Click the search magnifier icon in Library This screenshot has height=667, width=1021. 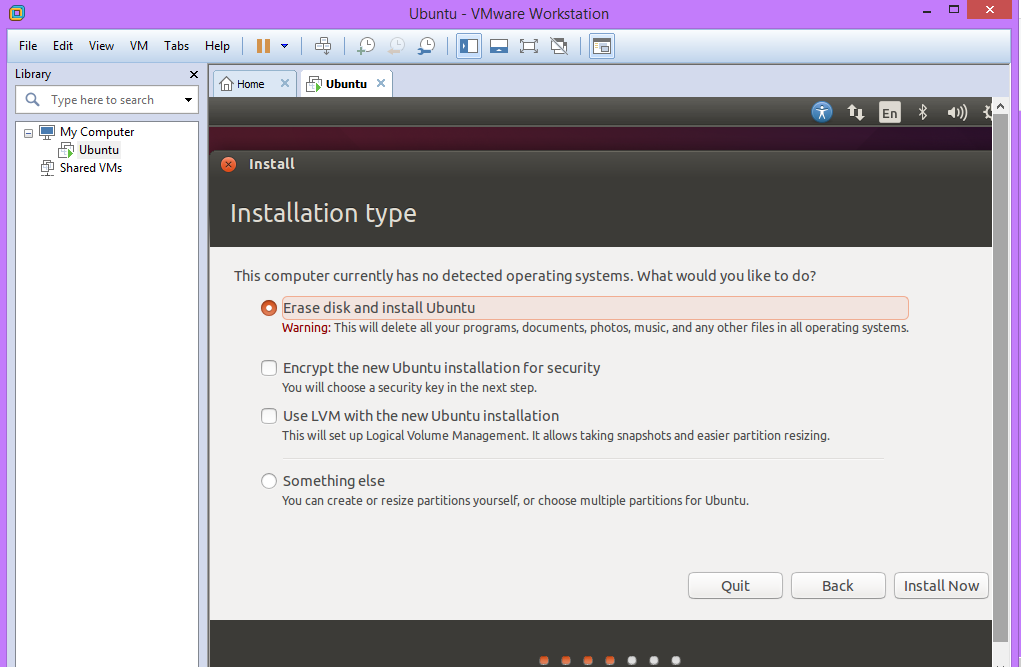click(x=33, y=100)
